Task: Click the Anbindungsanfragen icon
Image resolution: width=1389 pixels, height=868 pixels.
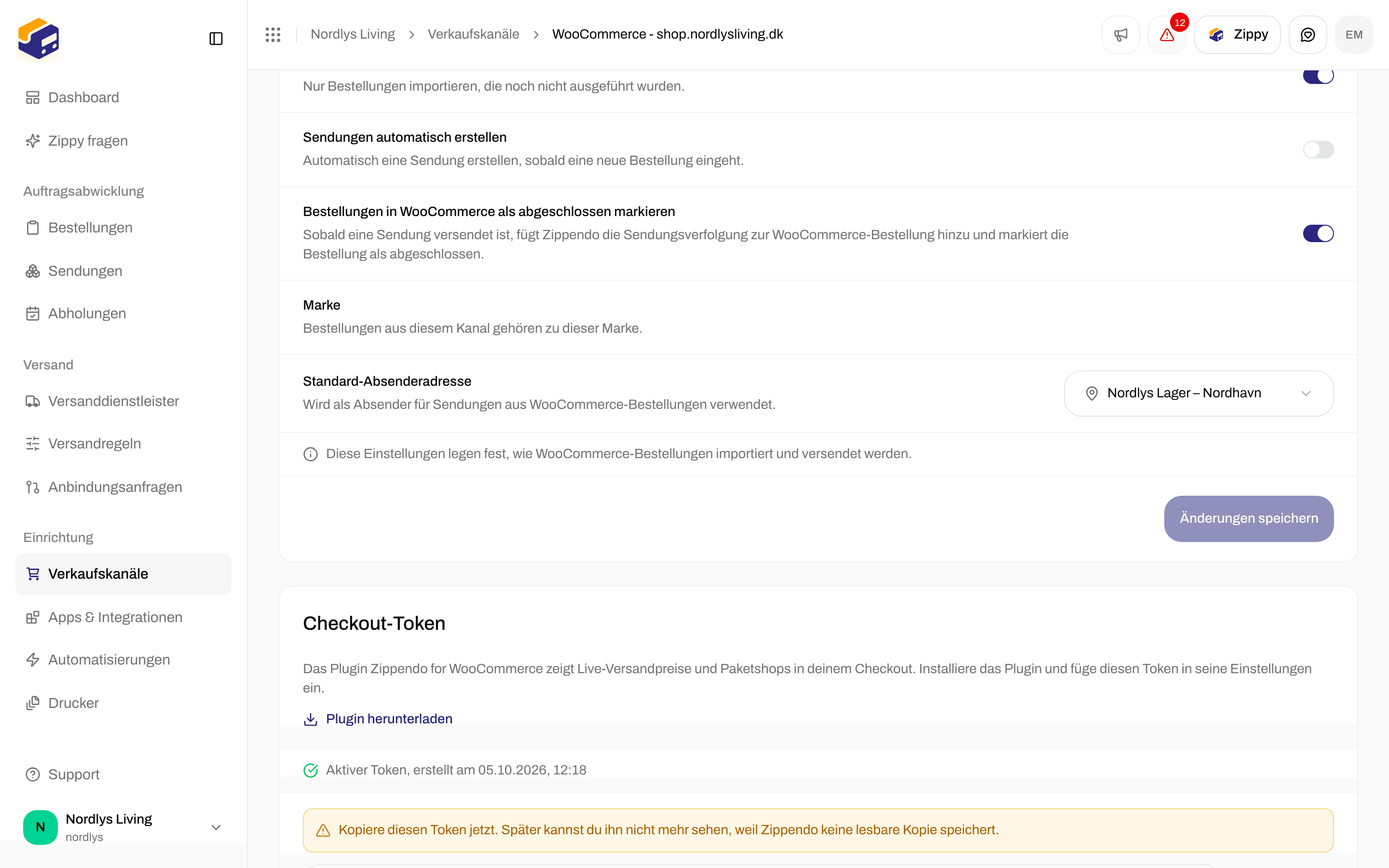Action: coord(33,488)
